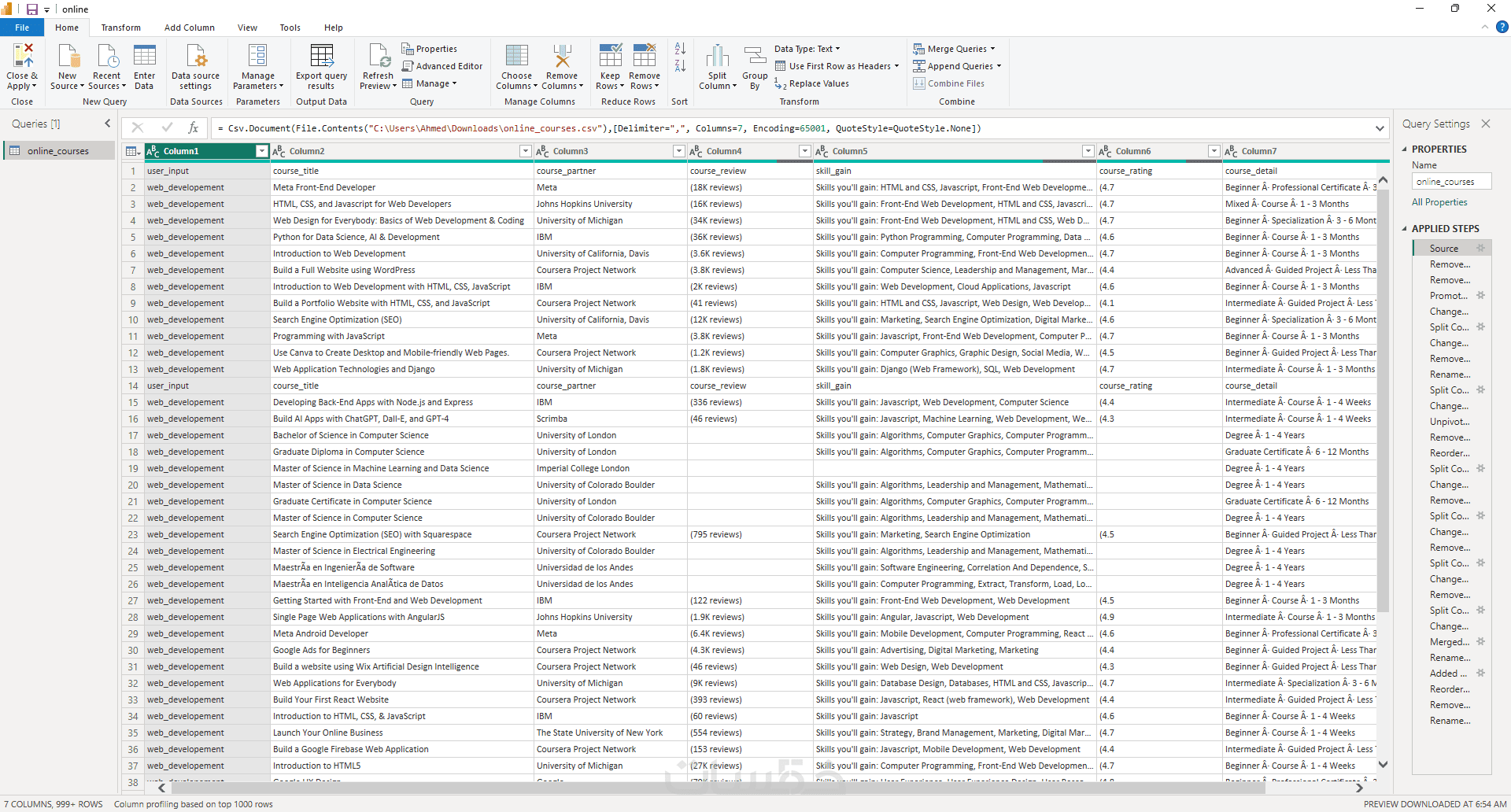Open the Manage dropdown in the Query group
1511x812 pixels.
[x=430, y=83]
